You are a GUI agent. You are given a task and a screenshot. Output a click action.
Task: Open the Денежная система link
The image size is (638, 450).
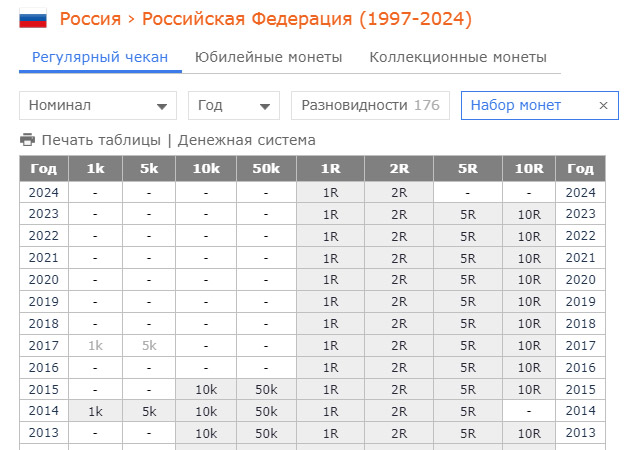(247, 140)
